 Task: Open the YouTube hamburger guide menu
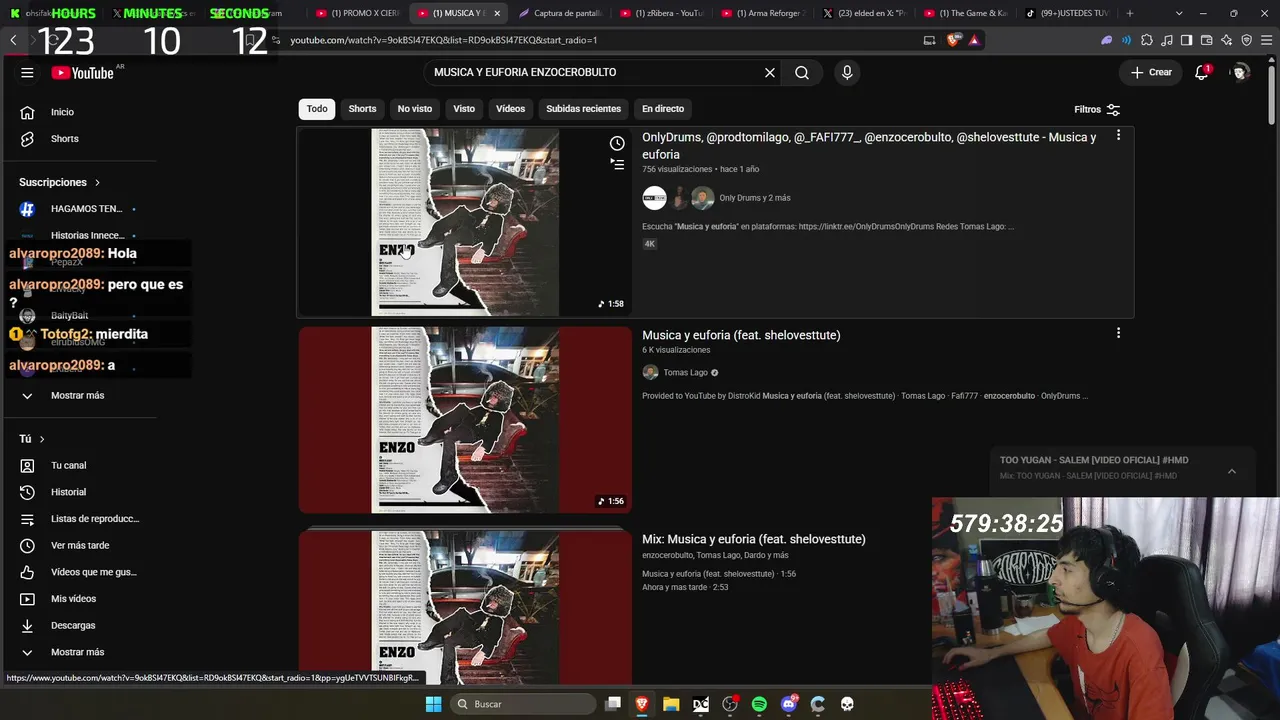point(27,73)
